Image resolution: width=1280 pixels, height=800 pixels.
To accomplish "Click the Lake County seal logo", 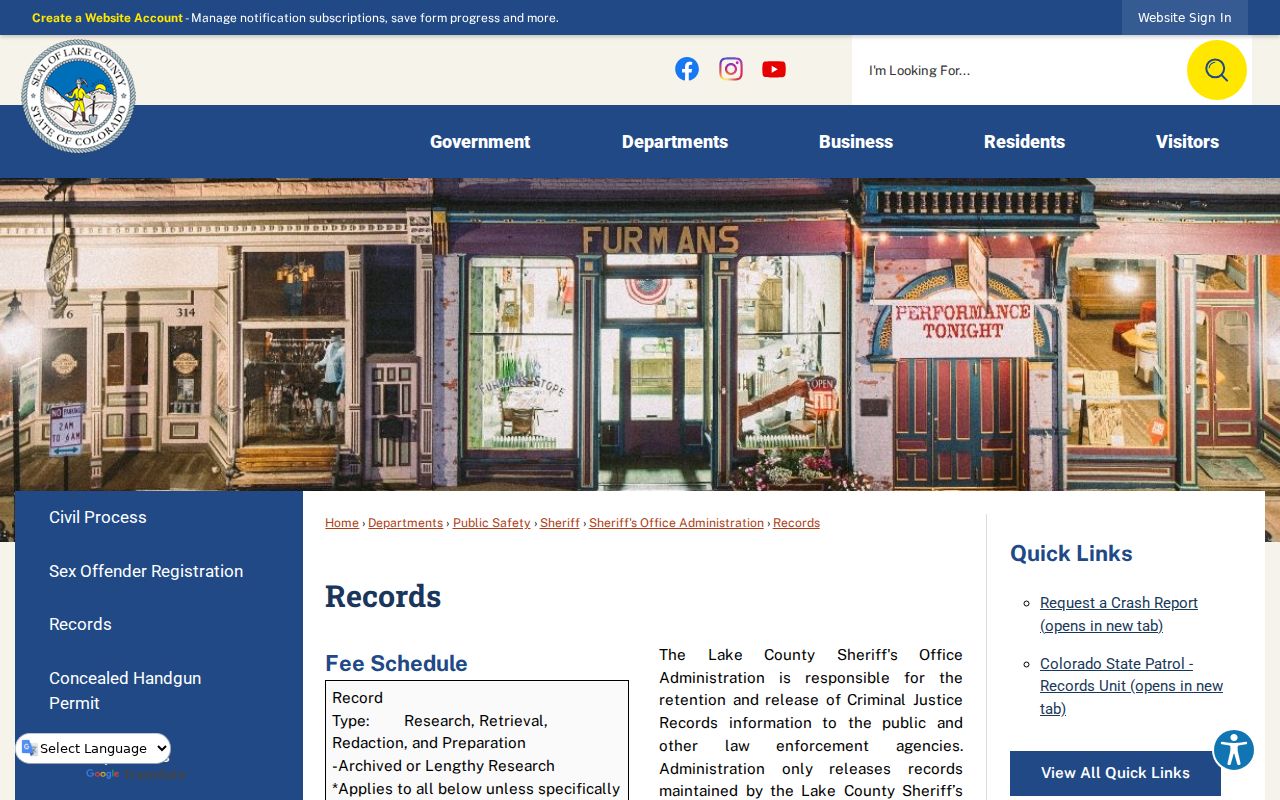I will tap(78, 96).
